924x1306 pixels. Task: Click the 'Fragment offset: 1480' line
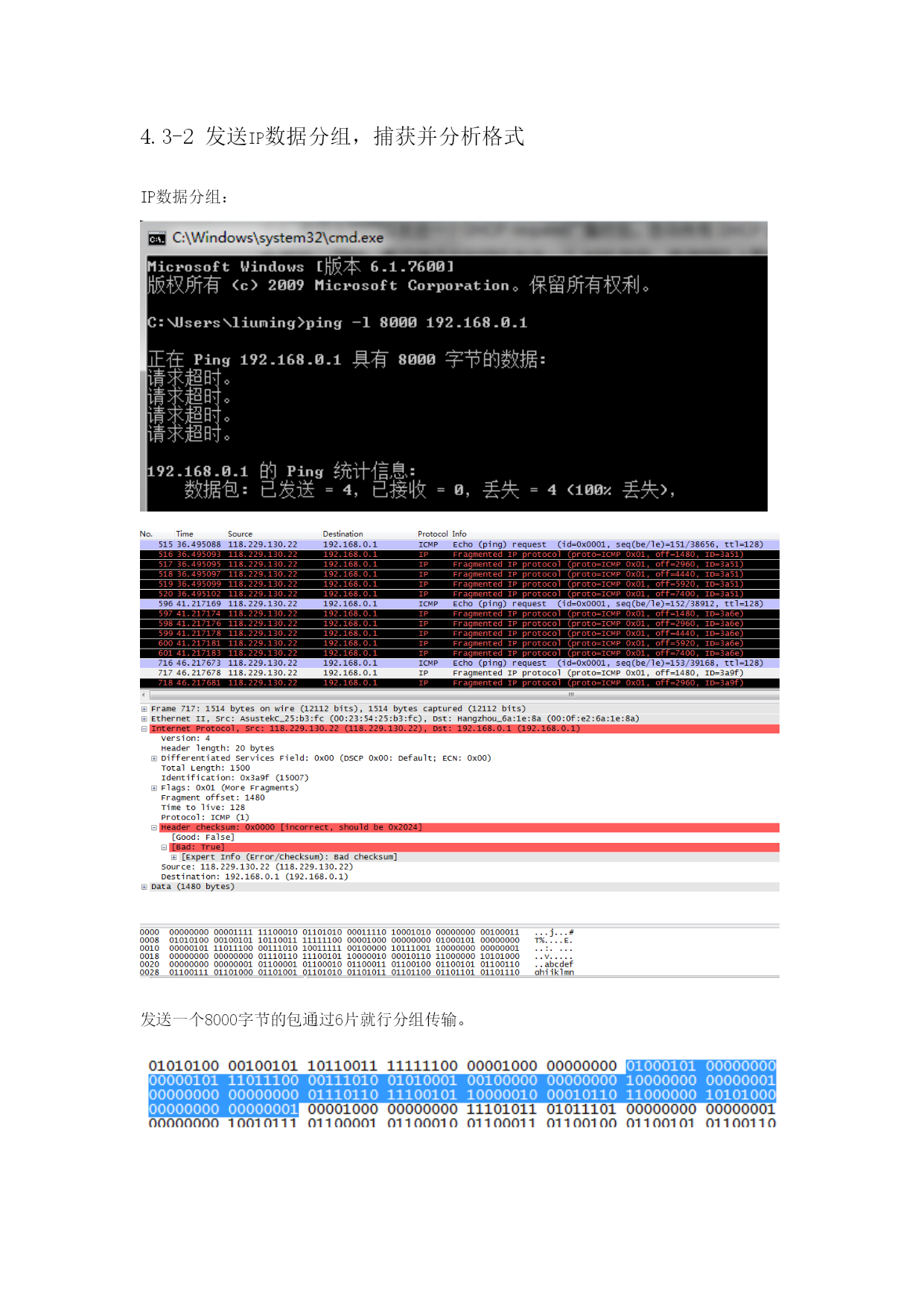213,797
